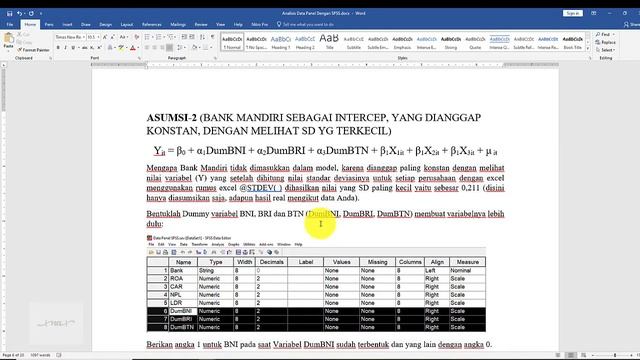Apply the Title style

[x=329, y=42]
